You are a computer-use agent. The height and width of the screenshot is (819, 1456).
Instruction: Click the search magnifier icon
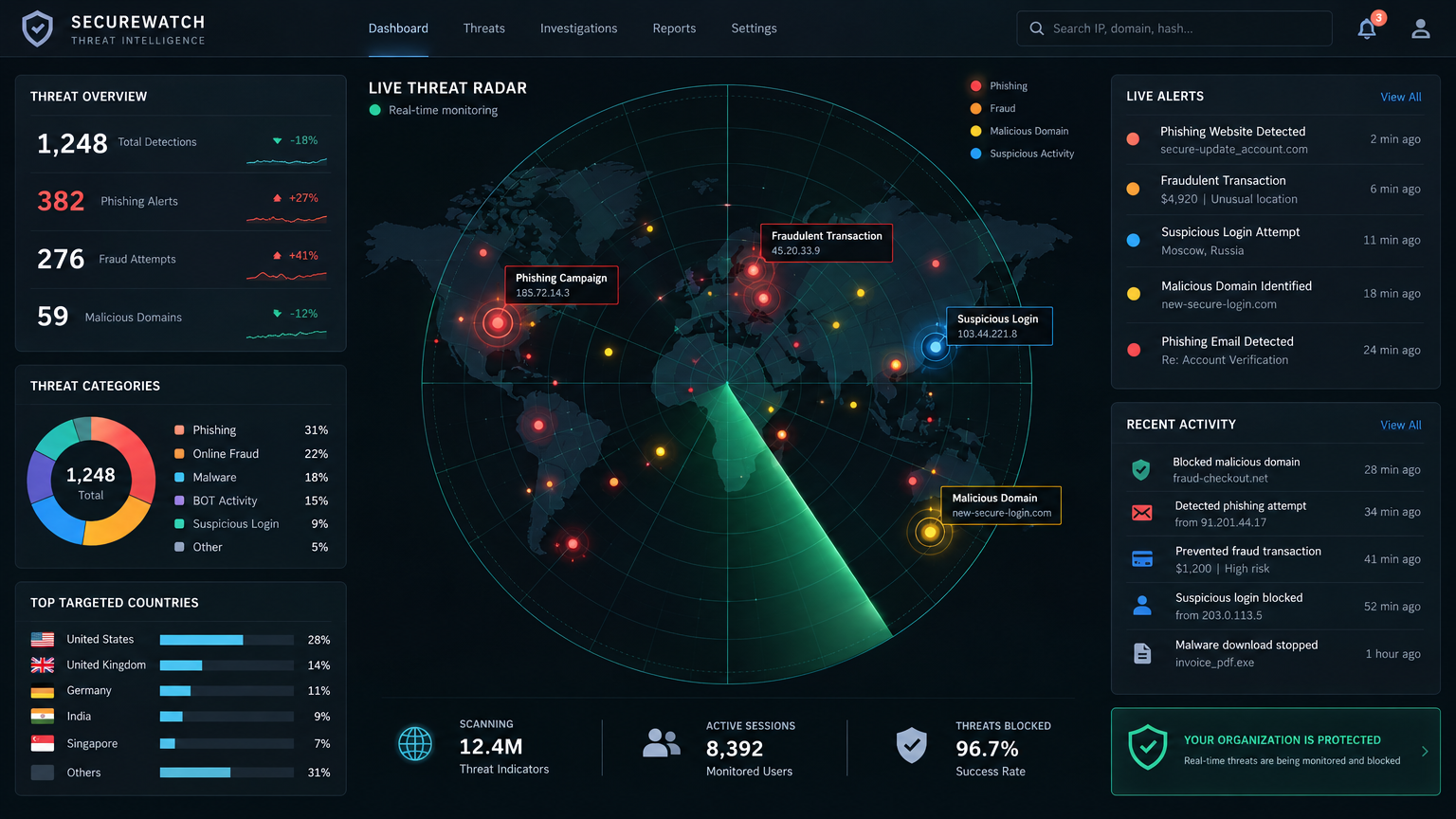coord(1037,28)
